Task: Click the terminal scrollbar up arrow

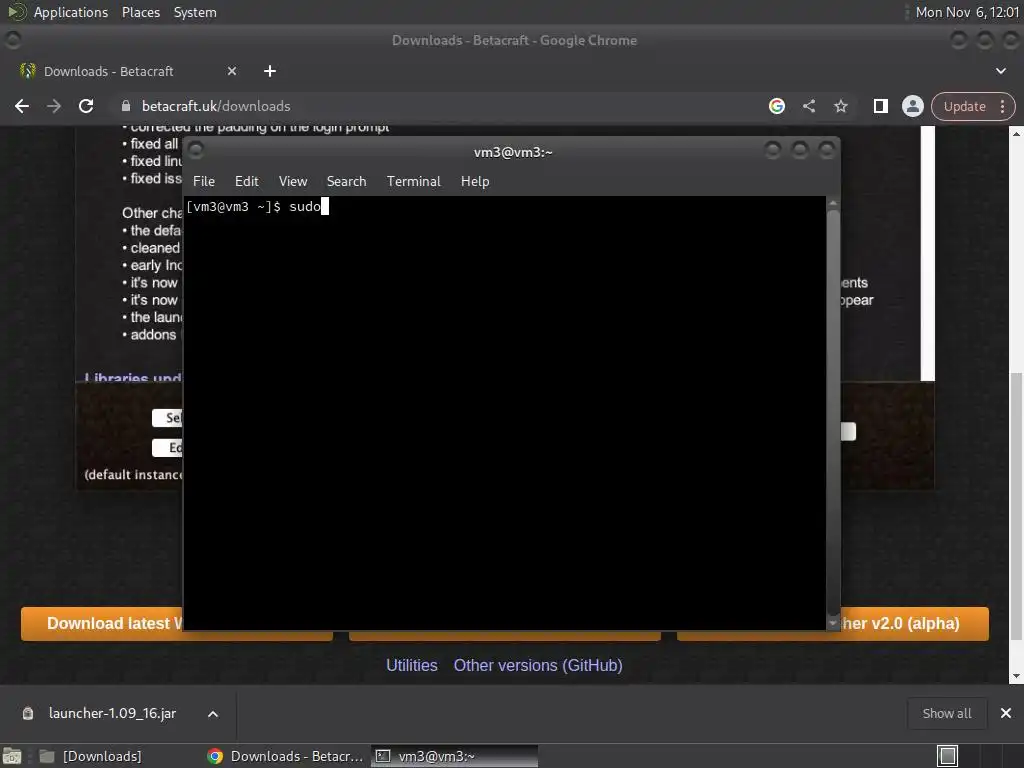Action: point(833,204)
